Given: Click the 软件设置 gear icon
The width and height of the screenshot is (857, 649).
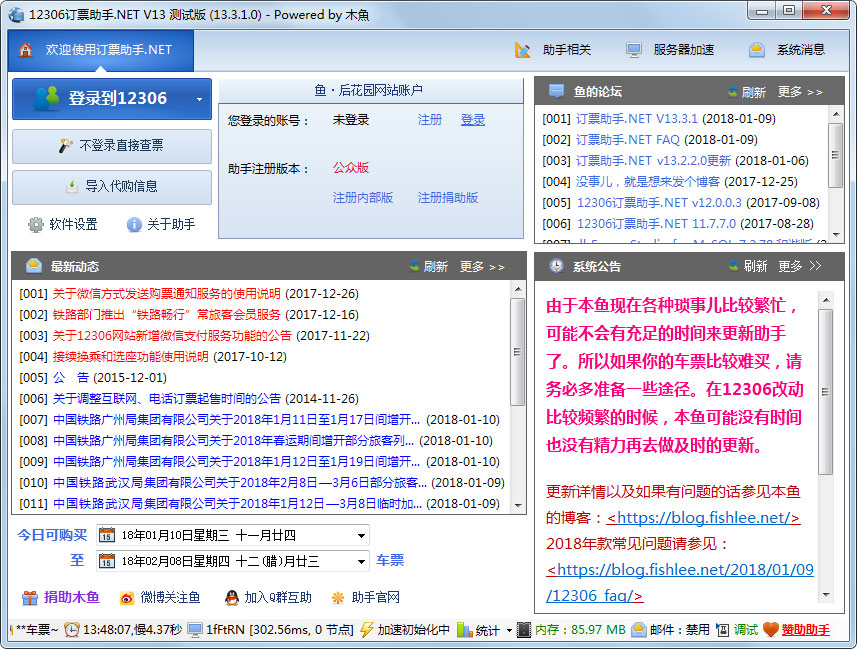Looking at the screenshot, I should pyautogui.click(x=36, y=225).
